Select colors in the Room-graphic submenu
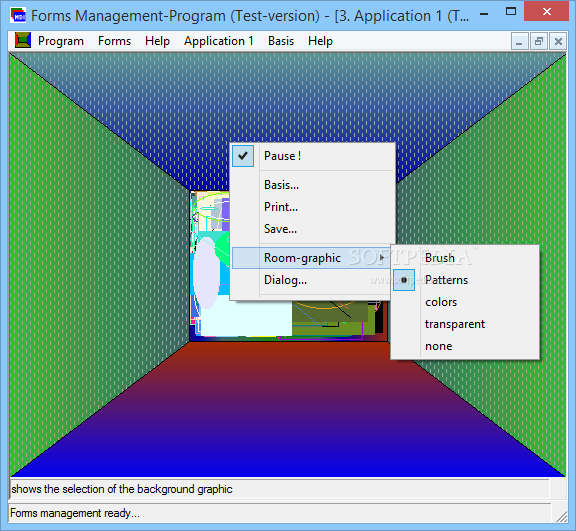Screen dimensions: 576x531 [465, 302]
